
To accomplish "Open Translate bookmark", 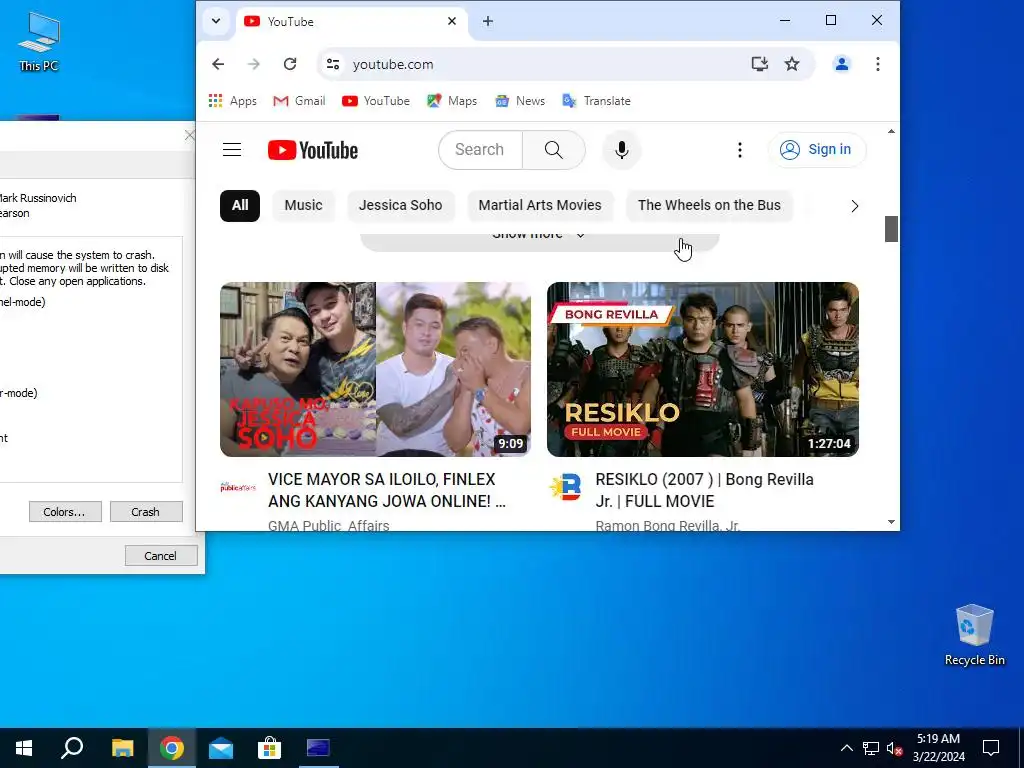I will (x=597, y=101).
